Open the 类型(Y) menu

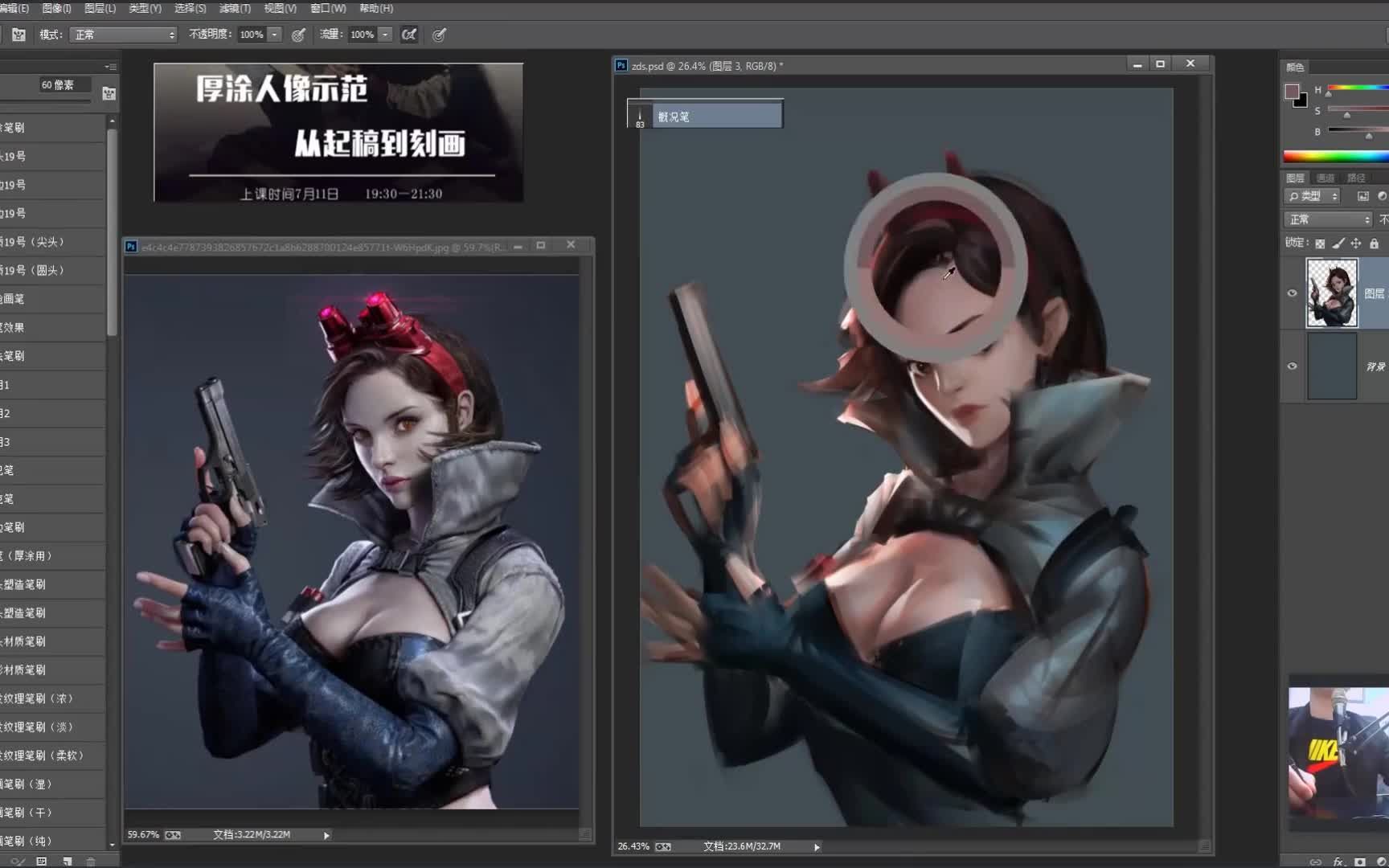145,8
